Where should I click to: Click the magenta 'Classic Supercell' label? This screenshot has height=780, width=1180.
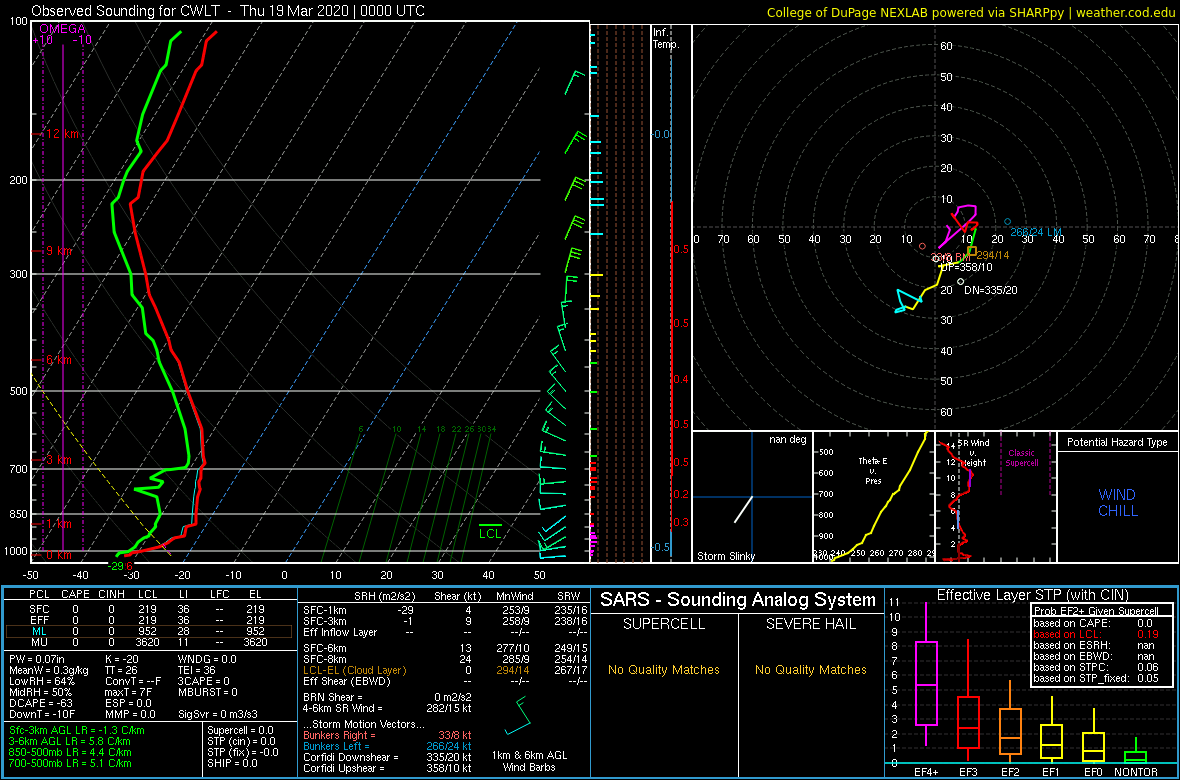tap(1024, 458)
